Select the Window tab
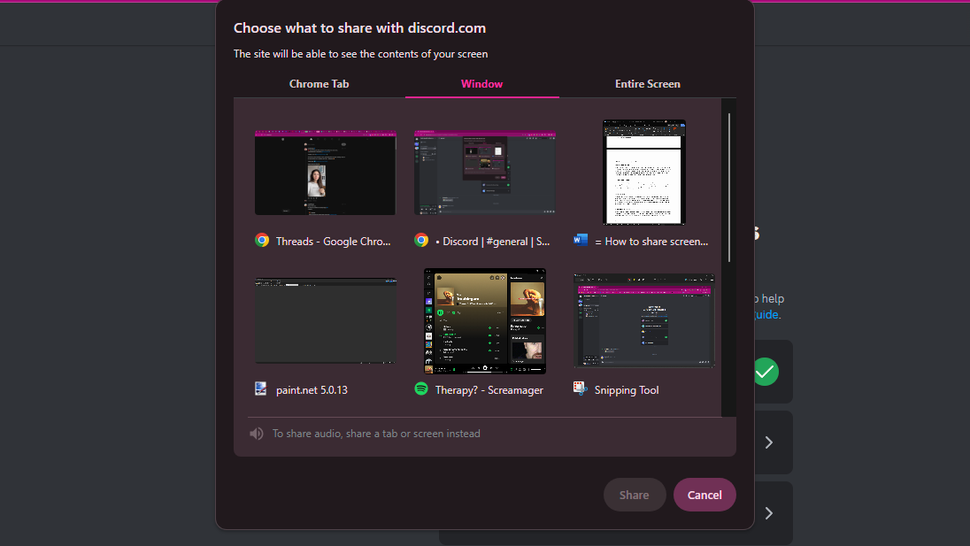The height and width of the screenshot is (546, 970). point(482,83)
